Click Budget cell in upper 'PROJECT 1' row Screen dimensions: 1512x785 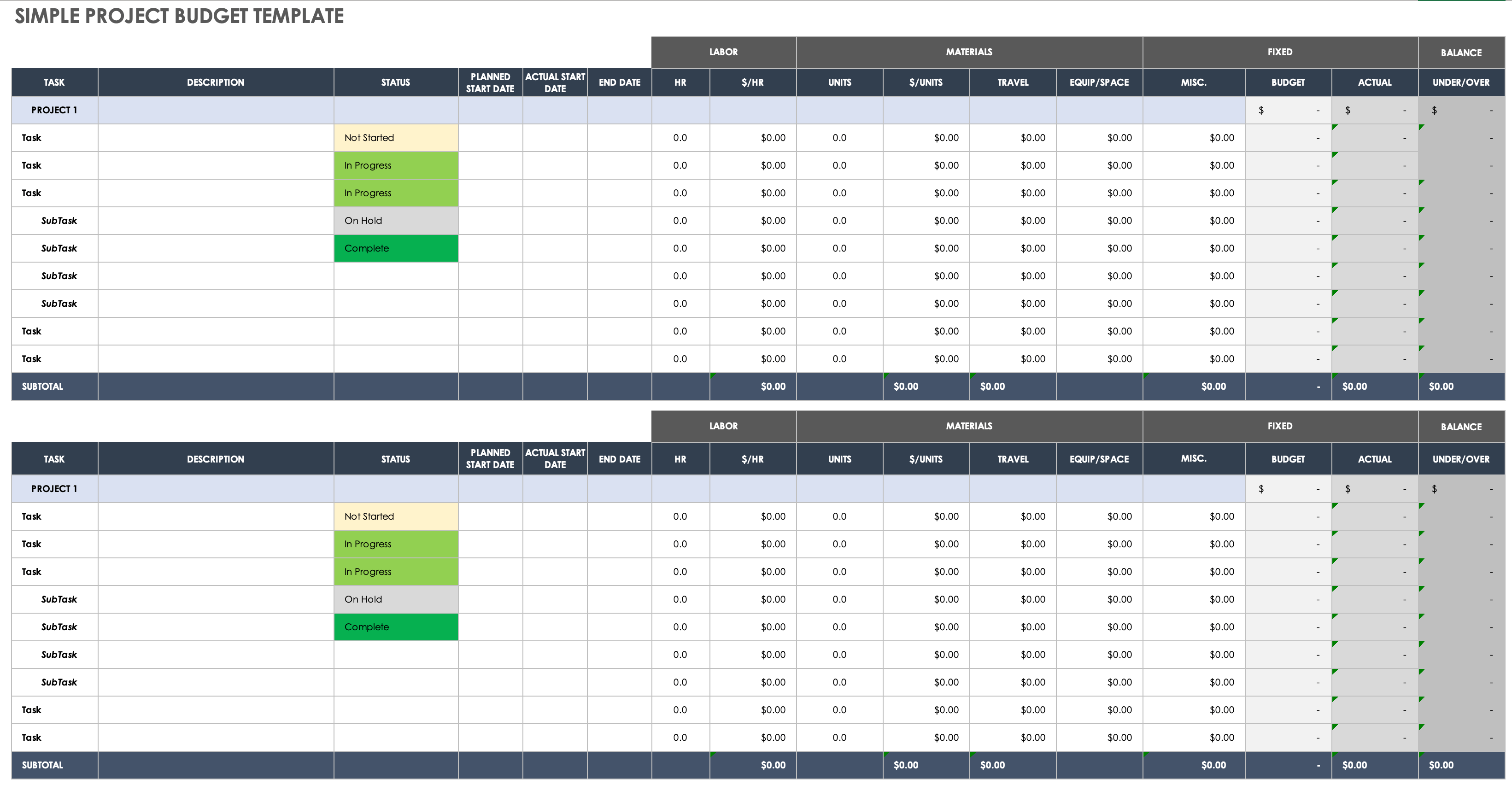1289,111
